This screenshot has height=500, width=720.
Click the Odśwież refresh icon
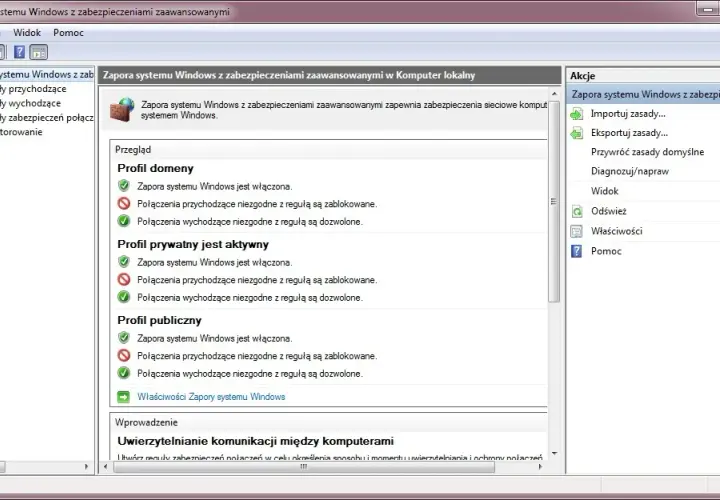(x=576, y=211)
